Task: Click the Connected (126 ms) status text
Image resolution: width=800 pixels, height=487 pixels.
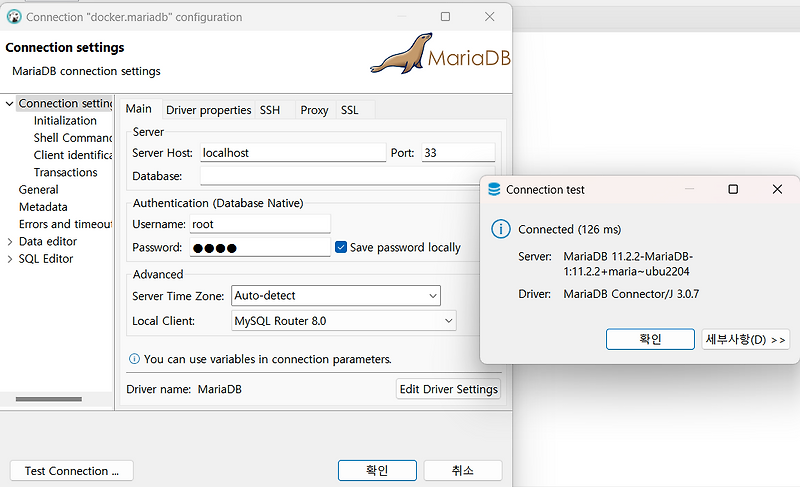Action: point(569,229)
